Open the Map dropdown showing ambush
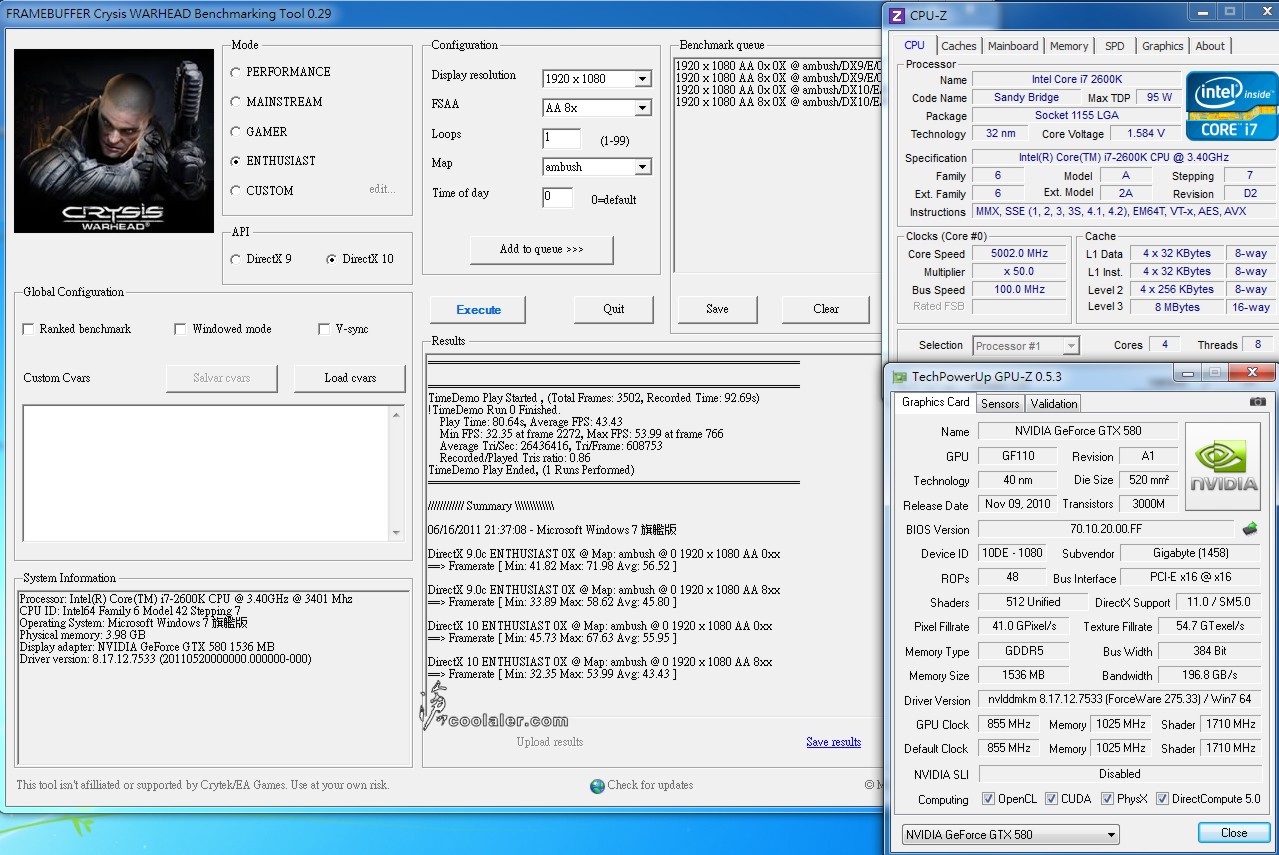Viewport: 1279px width, 855px height. 597,167
